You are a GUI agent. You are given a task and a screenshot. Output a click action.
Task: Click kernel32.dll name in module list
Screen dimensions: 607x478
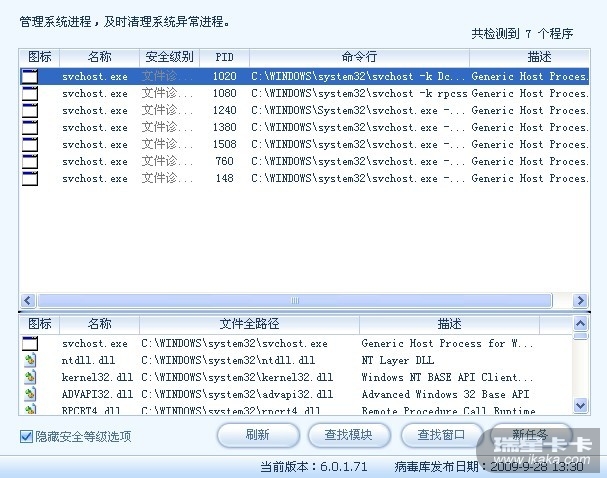(97, 377)
